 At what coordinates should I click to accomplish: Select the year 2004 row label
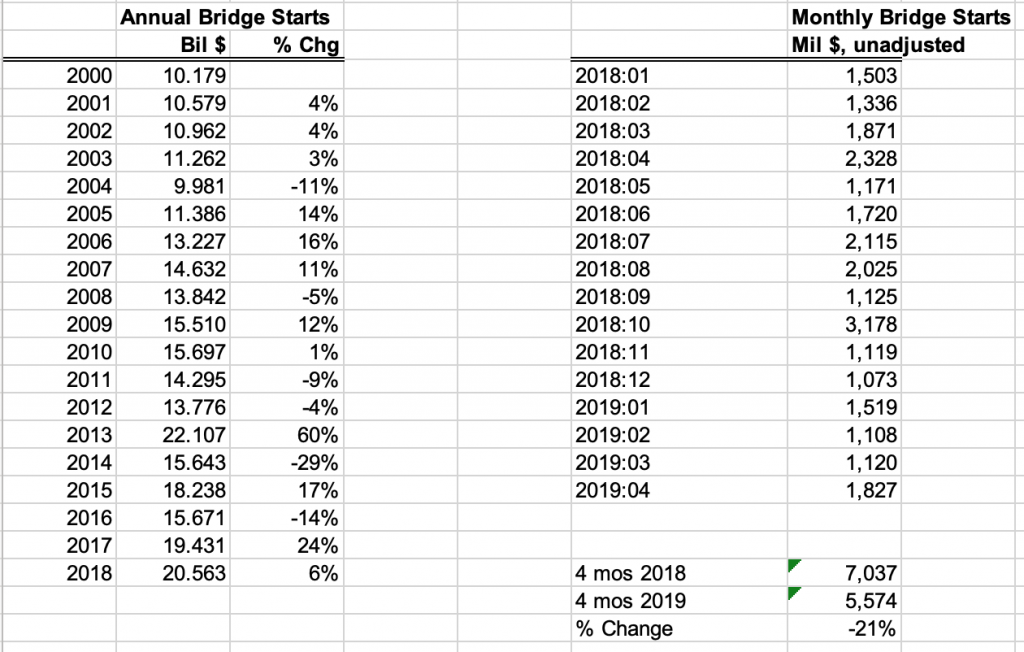pyautogui.click(x=89, y=186)
